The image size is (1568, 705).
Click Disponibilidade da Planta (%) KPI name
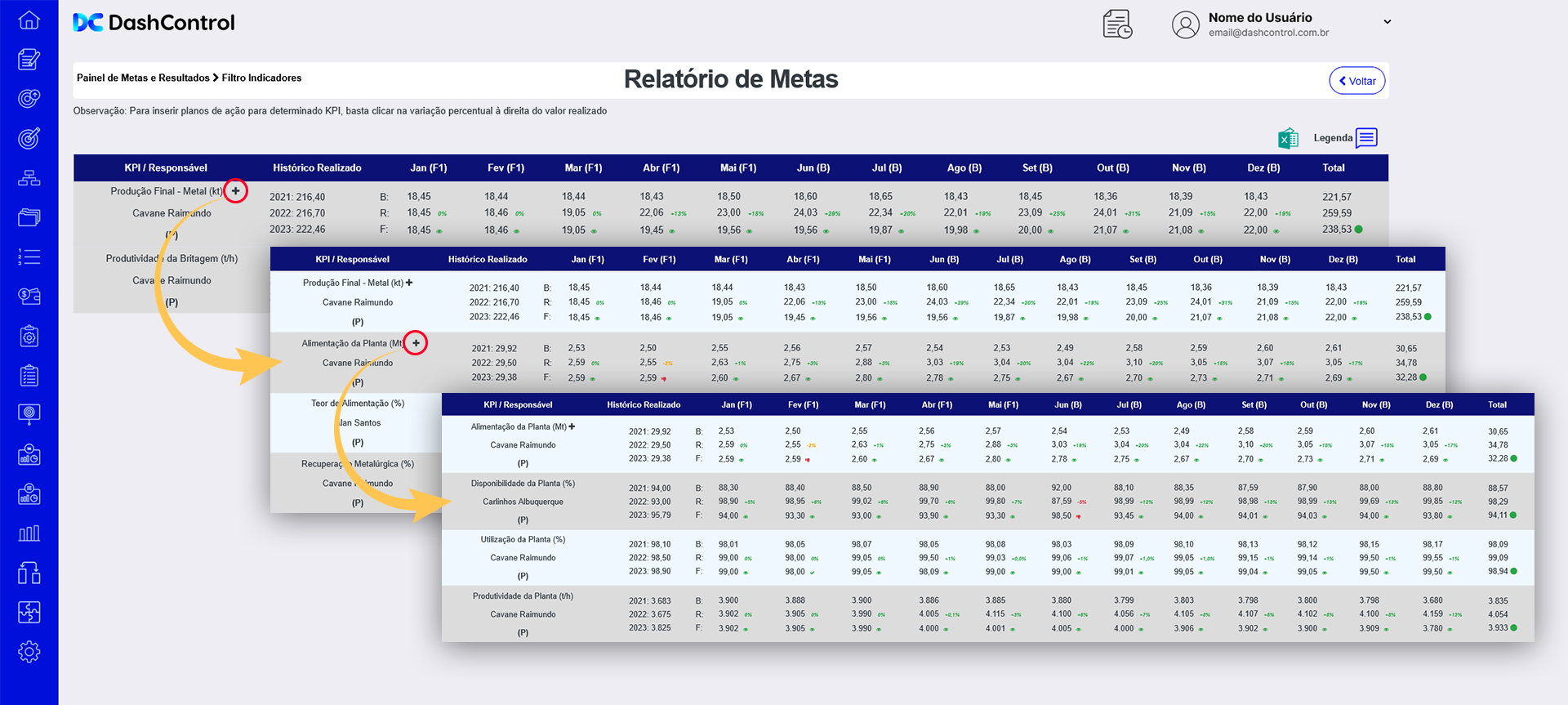[523, 484]
